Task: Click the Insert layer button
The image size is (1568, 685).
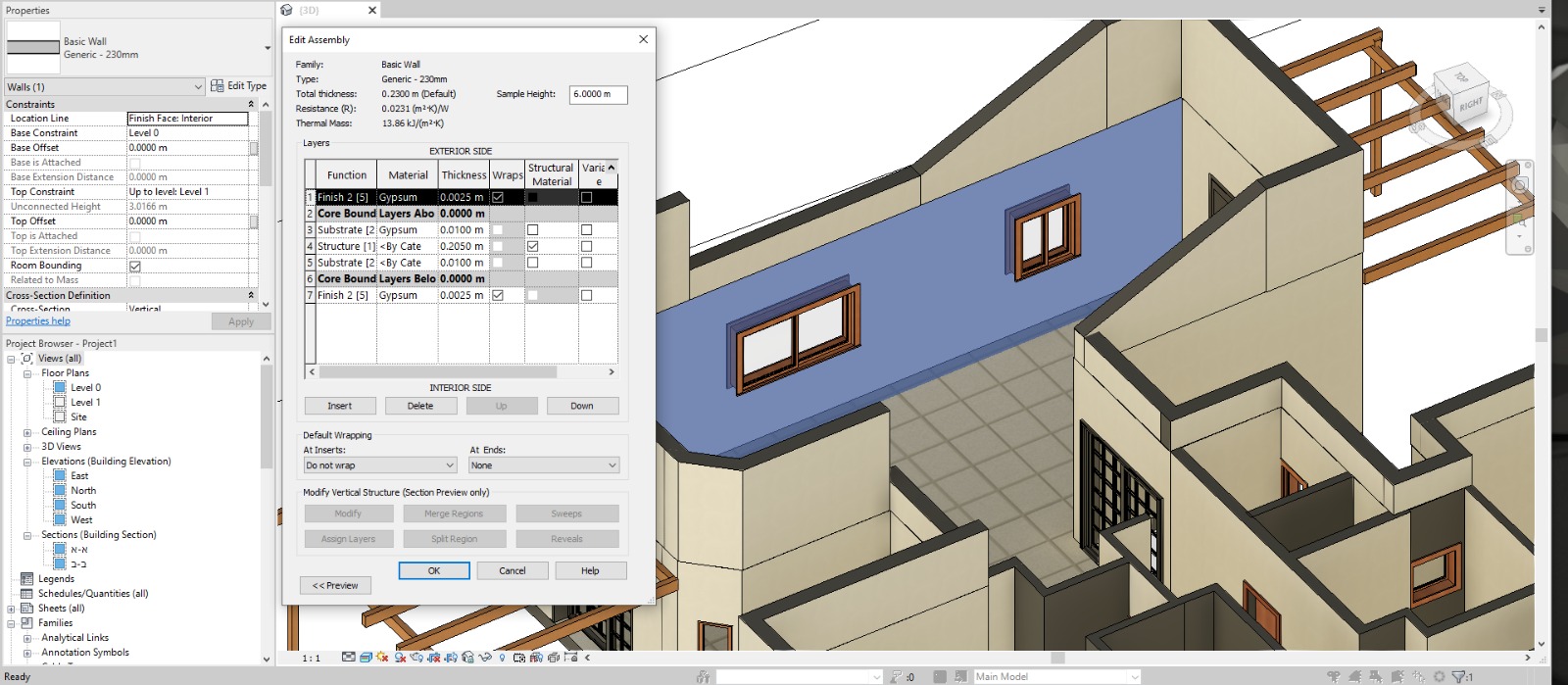Action: tap(340, 406)
